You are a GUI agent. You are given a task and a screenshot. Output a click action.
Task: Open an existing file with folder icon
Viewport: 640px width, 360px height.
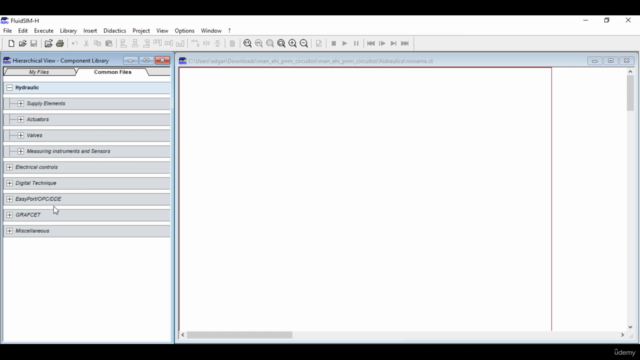pos(22,43)
